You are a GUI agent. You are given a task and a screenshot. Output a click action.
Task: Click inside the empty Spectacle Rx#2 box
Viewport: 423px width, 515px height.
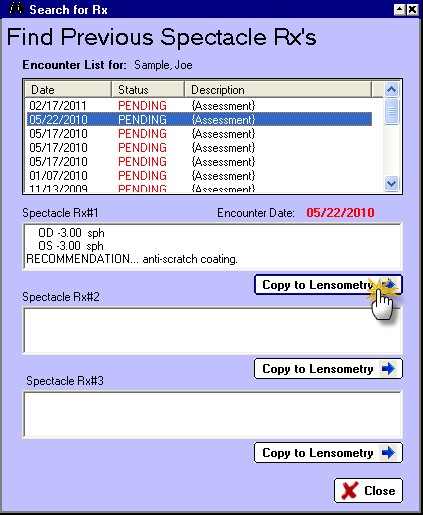[x=212, y=330]
